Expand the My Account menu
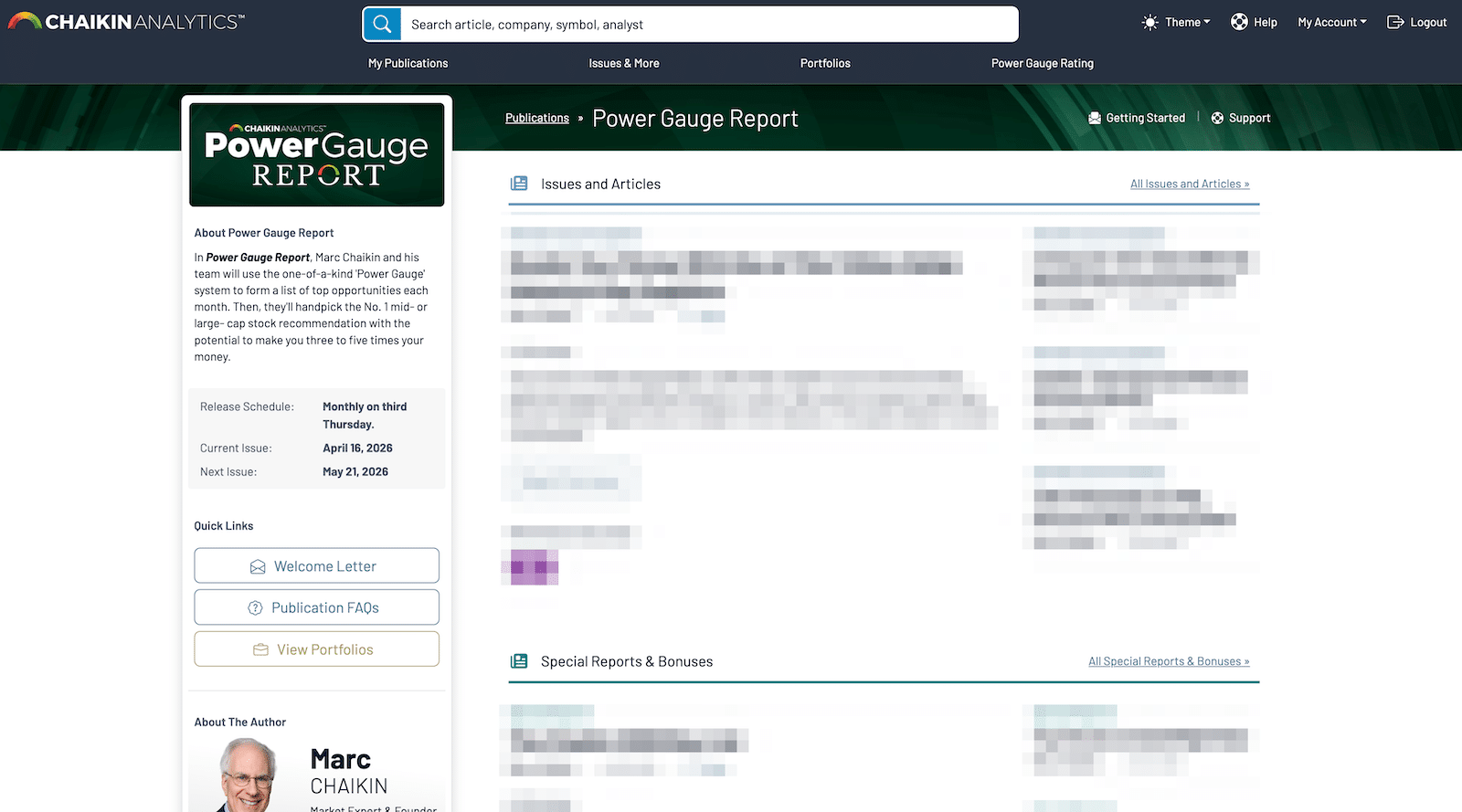The image size is (1462, 812). (x=1331, y=22)
